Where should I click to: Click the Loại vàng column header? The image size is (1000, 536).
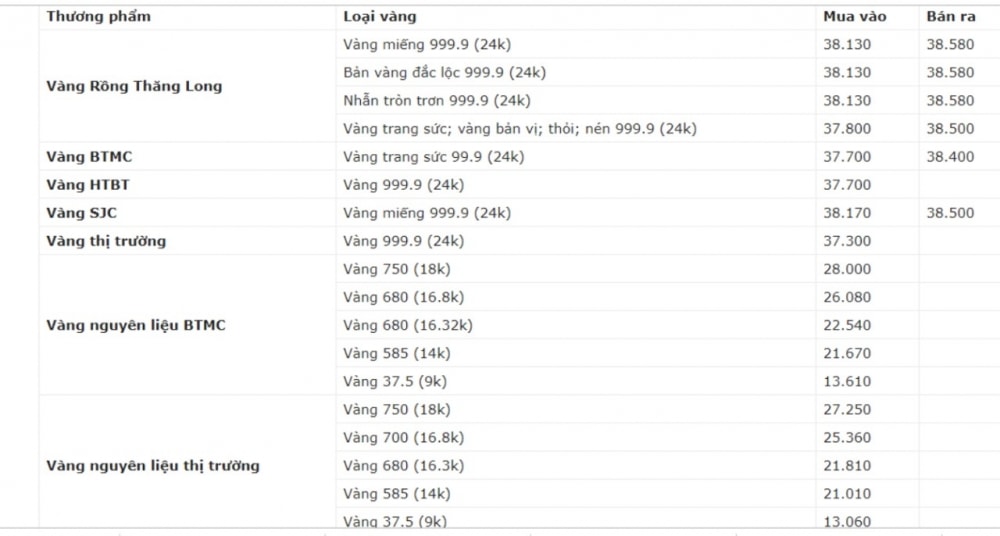coord(379,17)
